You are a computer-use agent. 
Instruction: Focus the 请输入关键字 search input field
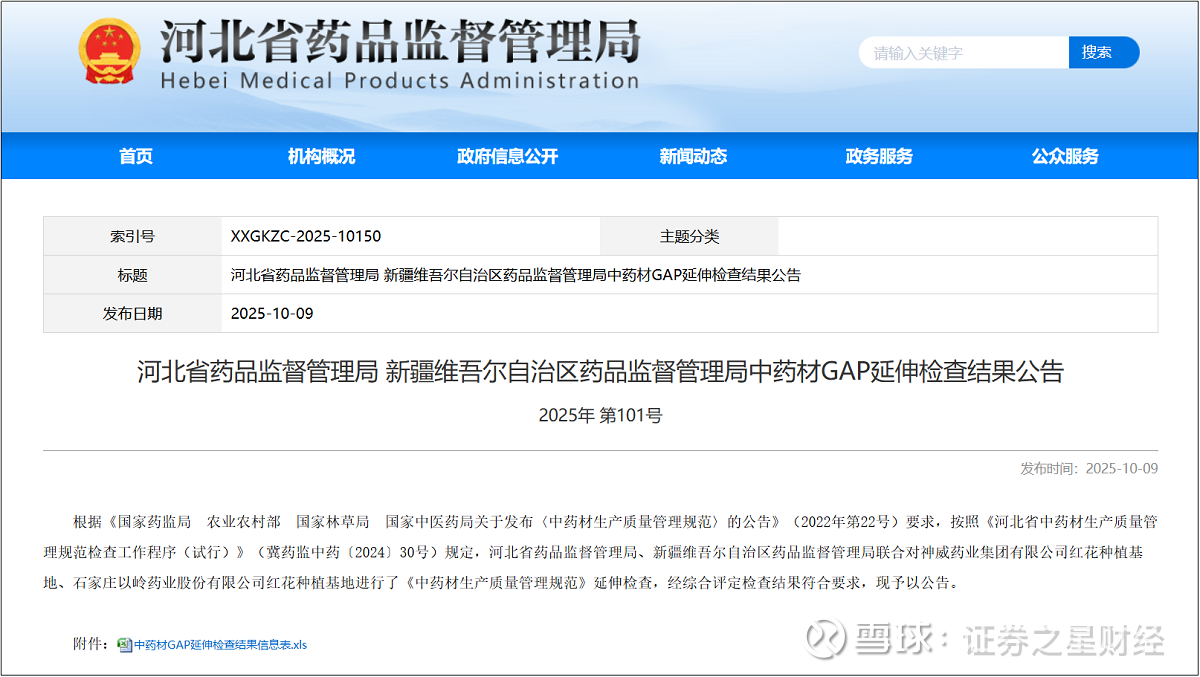point(964,52)
